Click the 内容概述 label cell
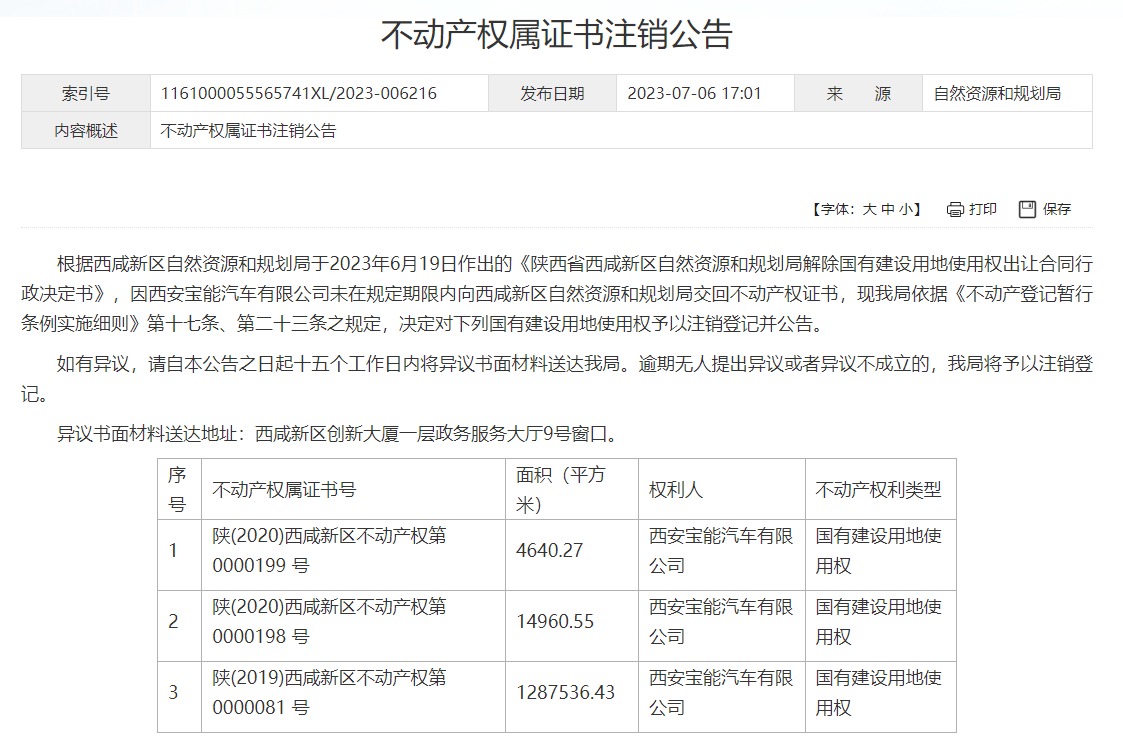The width and height of the screenshot is (1123, 740). tap(86, 130)
